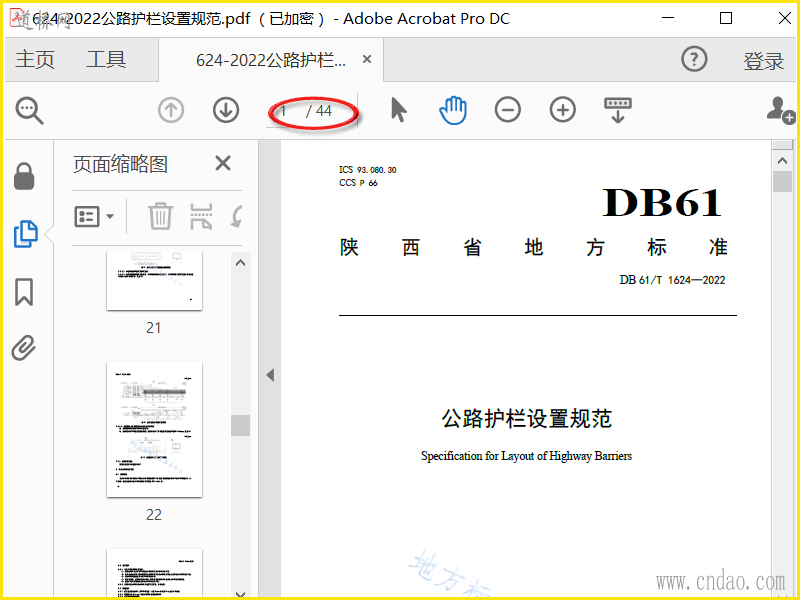Click the text DB 61/T 1624—2022
This screenshot has width=800, height=600.
[672, 280]
